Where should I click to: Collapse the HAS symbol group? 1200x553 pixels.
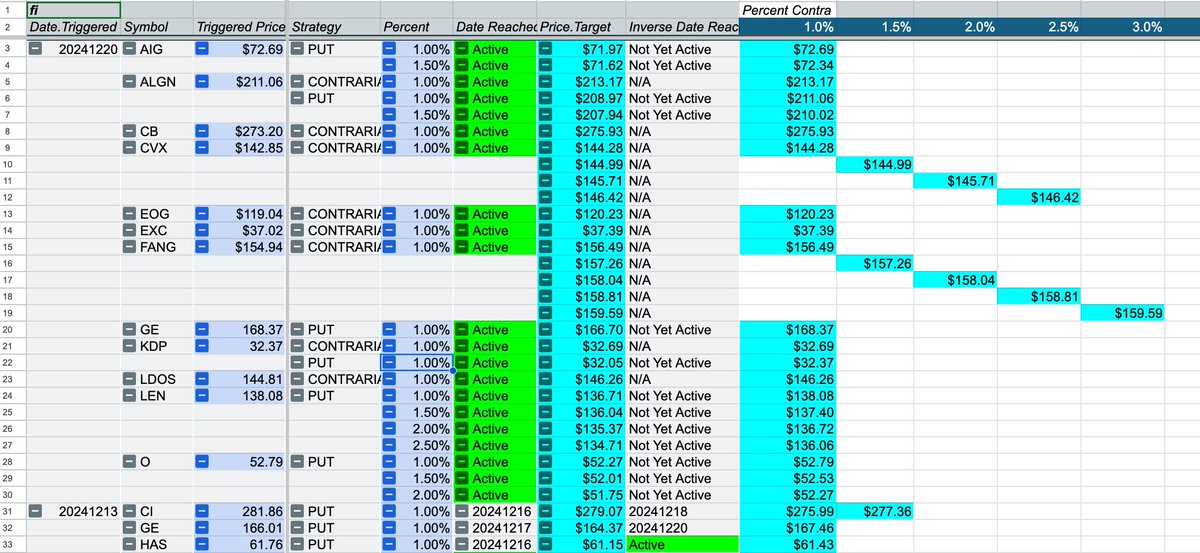pyautogui.click(x=130, y=544)
